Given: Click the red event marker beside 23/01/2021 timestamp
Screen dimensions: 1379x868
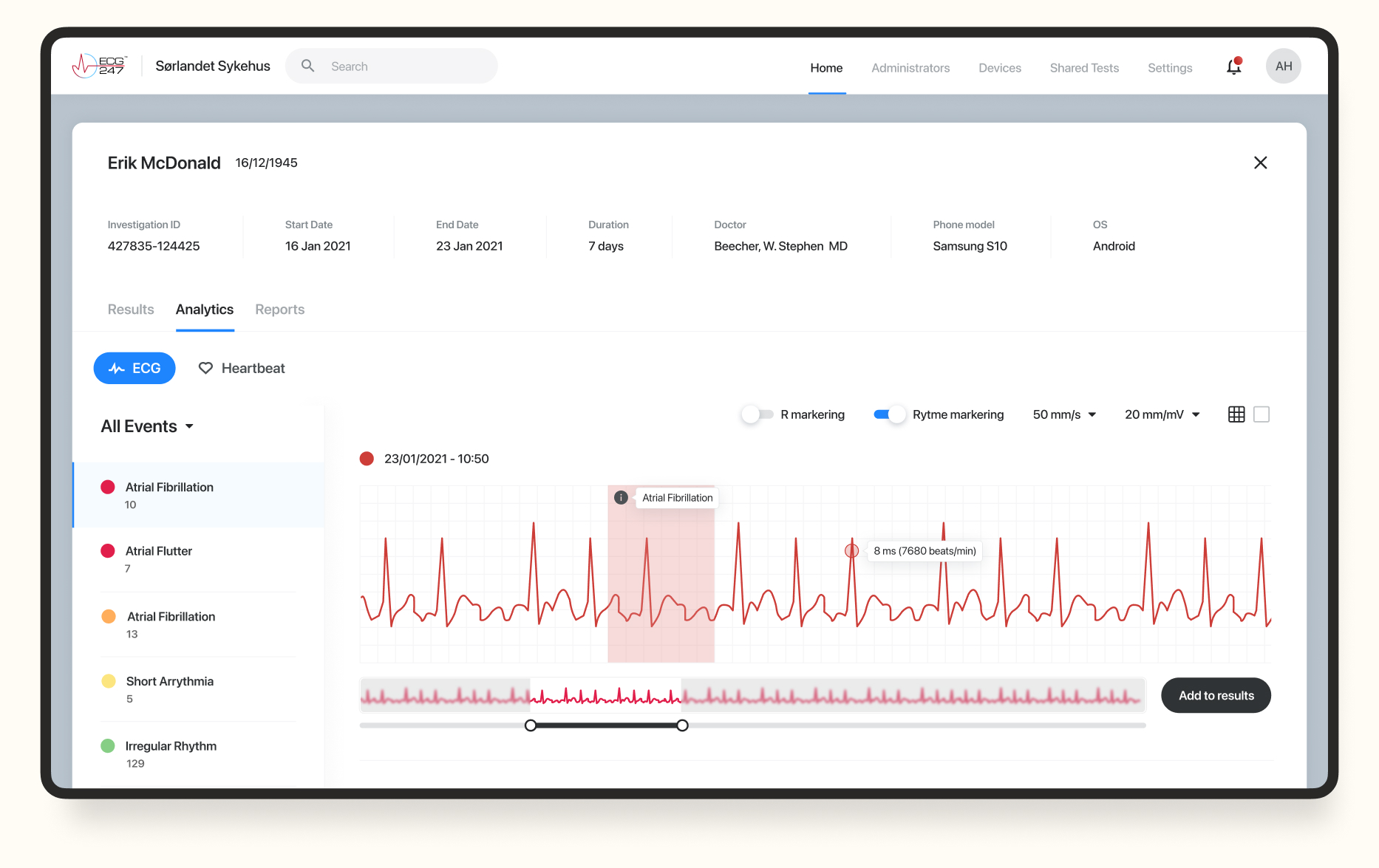Looking at the screenshot, I should 367,458.
